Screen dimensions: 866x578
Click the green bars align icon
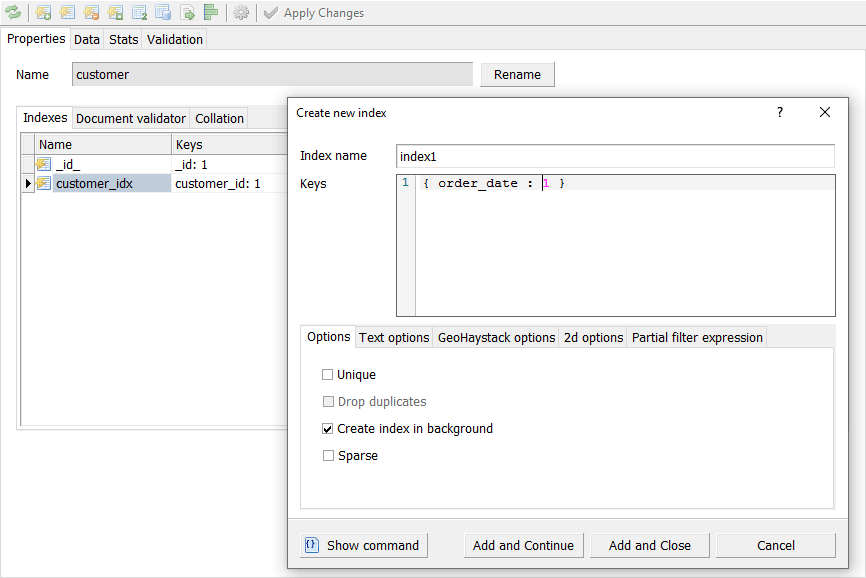point(210,13)
